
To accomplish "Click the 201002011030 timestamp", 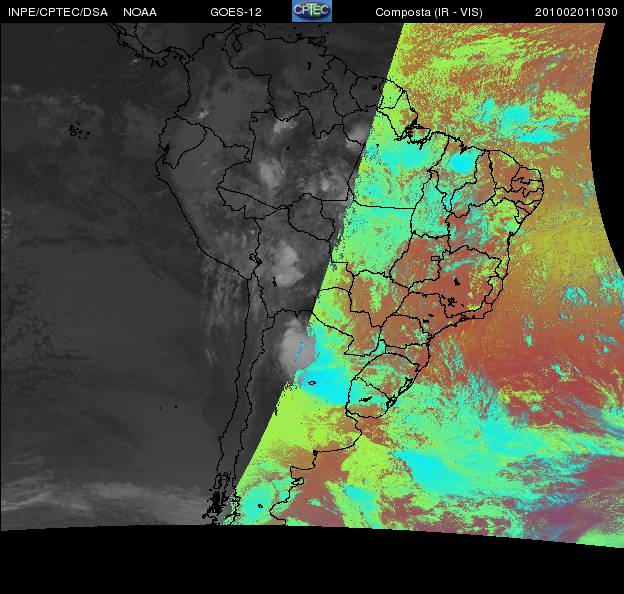I will pos(576,12).
